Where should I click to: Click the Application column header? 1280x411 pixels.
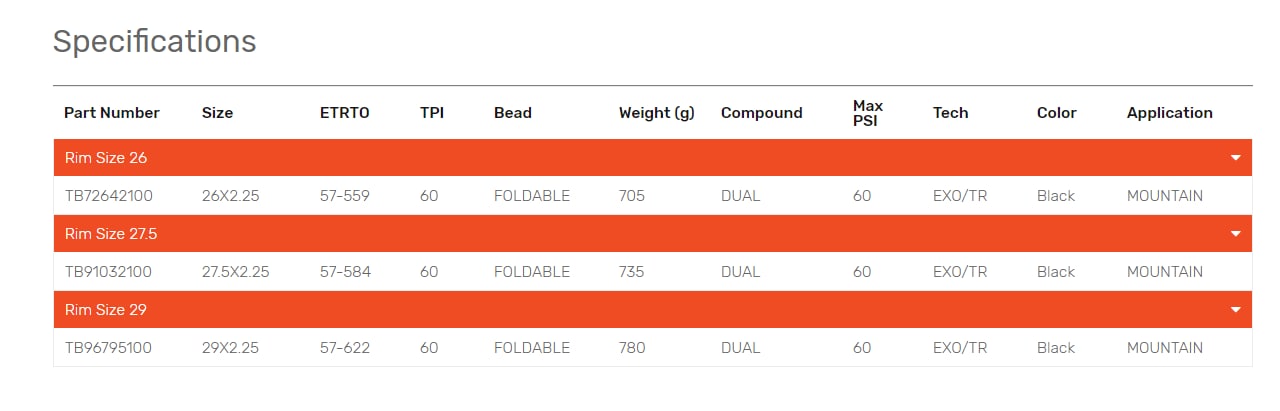pos(1169,113)
